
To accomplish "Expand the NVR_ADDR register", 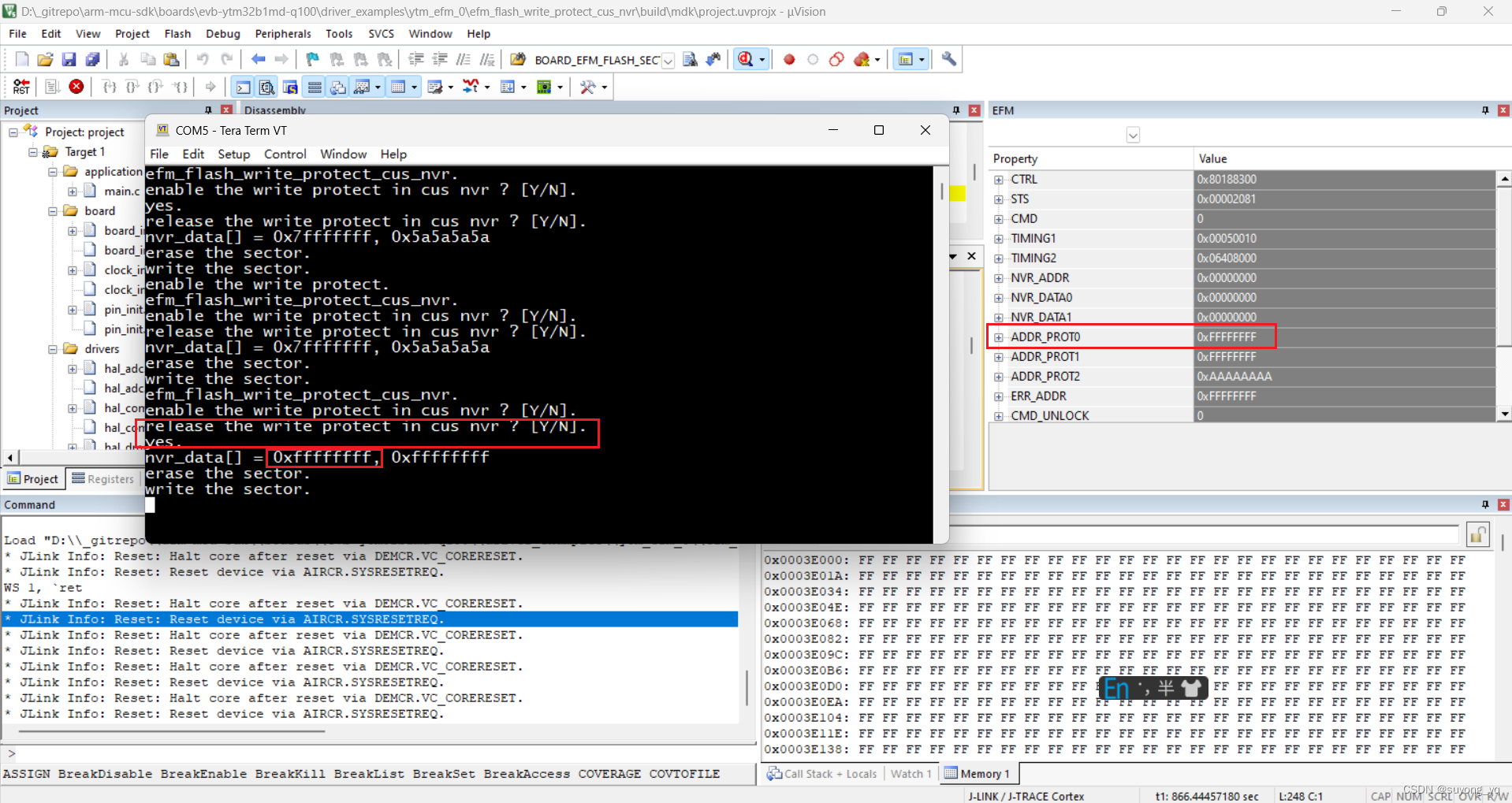I will pyautogui.click(x=999, y=278).
